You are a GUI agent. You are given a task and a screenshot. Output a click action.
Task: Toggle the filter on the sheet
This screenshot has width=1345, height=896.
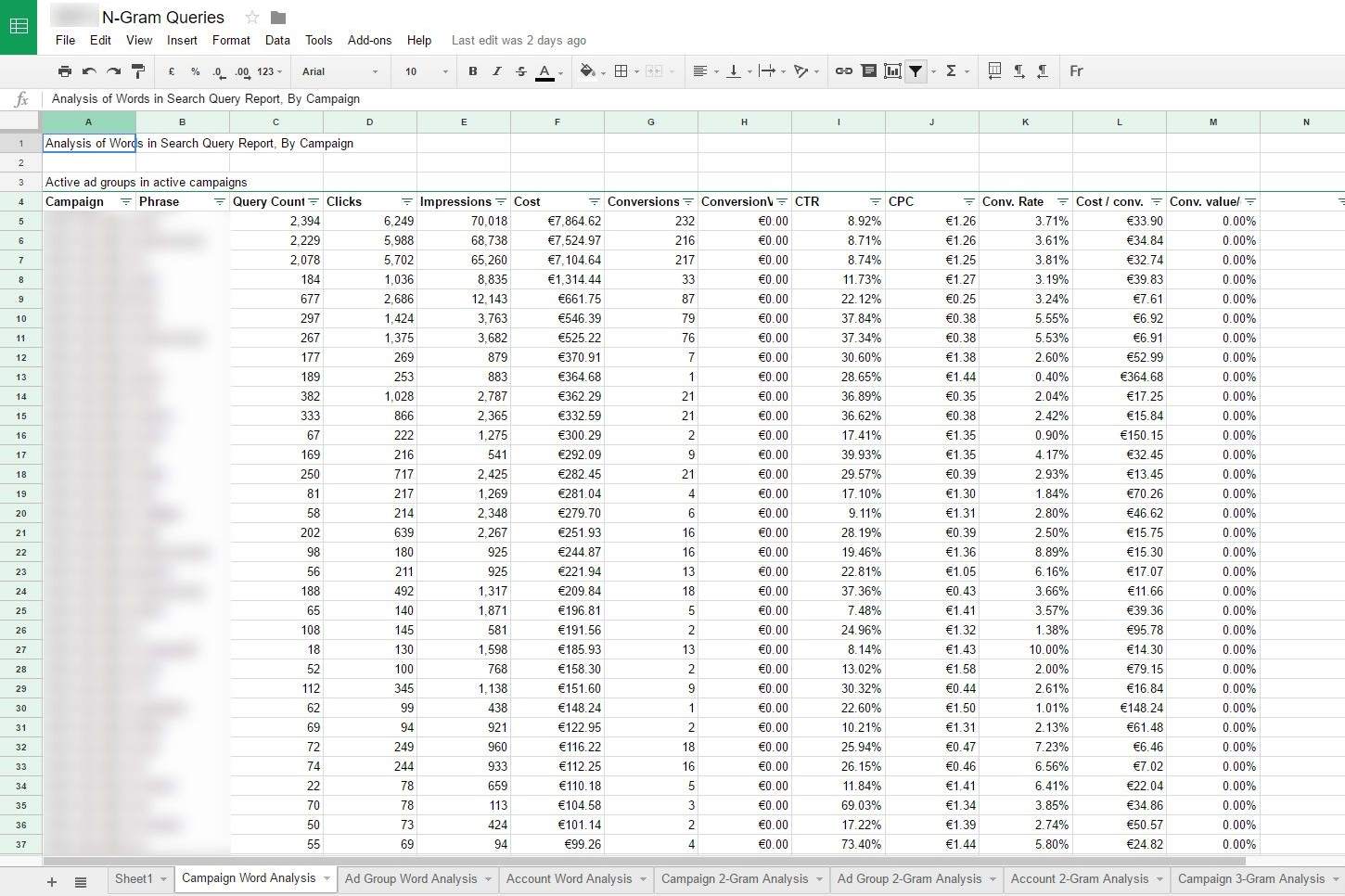[916, 71]
